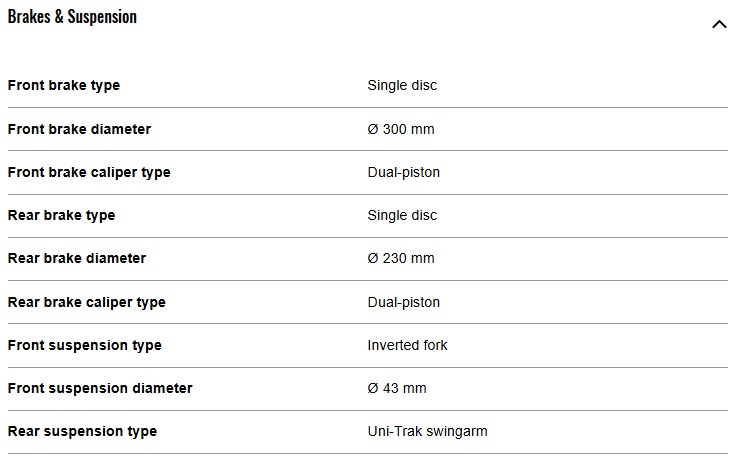Collapse the Brakes & Suspension section chevron
Image resolution: width=736 pixels, height=462 pixels.
pyautogui.click(x=718, y=24)
